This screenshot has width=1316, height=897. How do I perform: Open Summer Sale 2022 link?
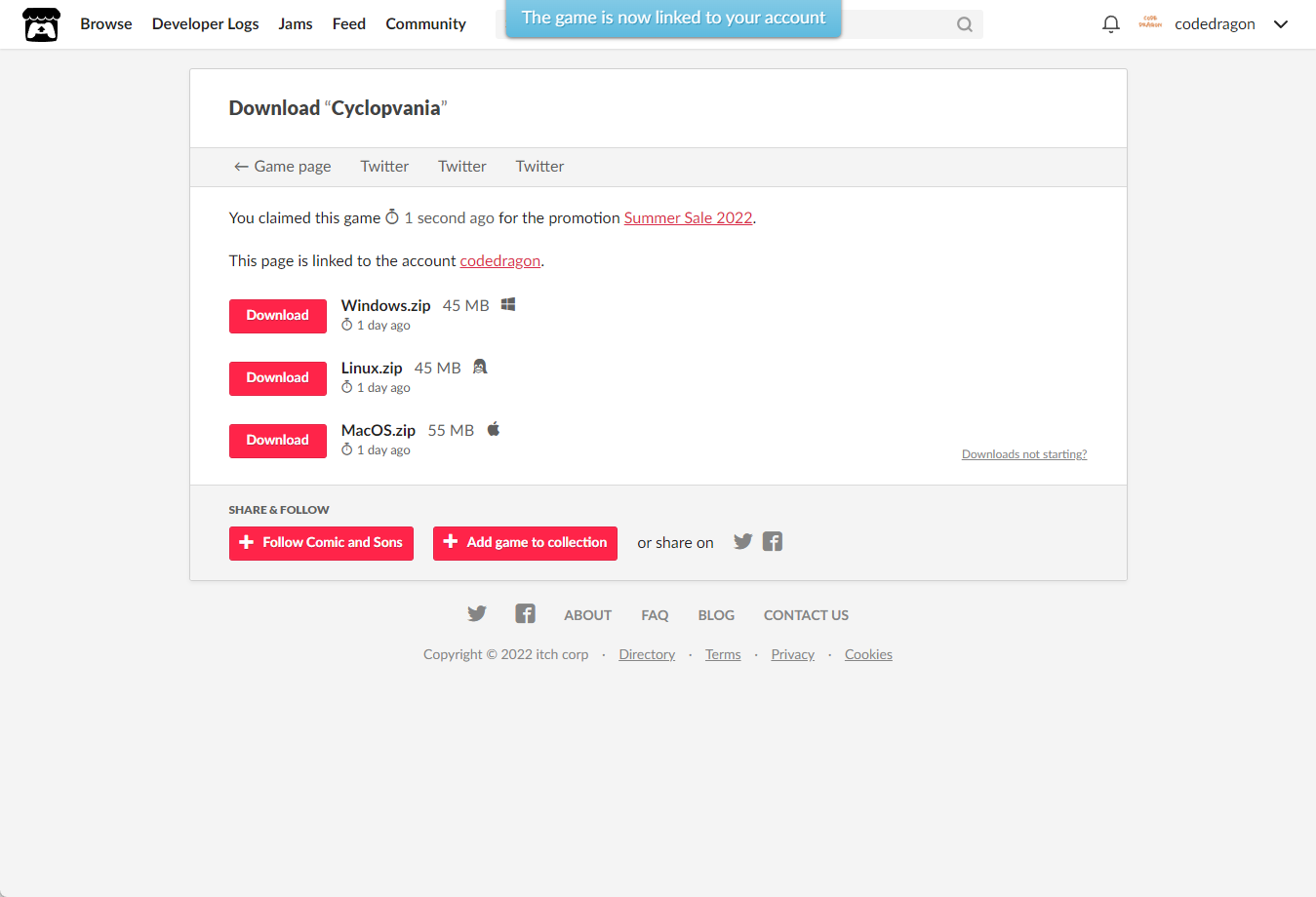point(689,217)
